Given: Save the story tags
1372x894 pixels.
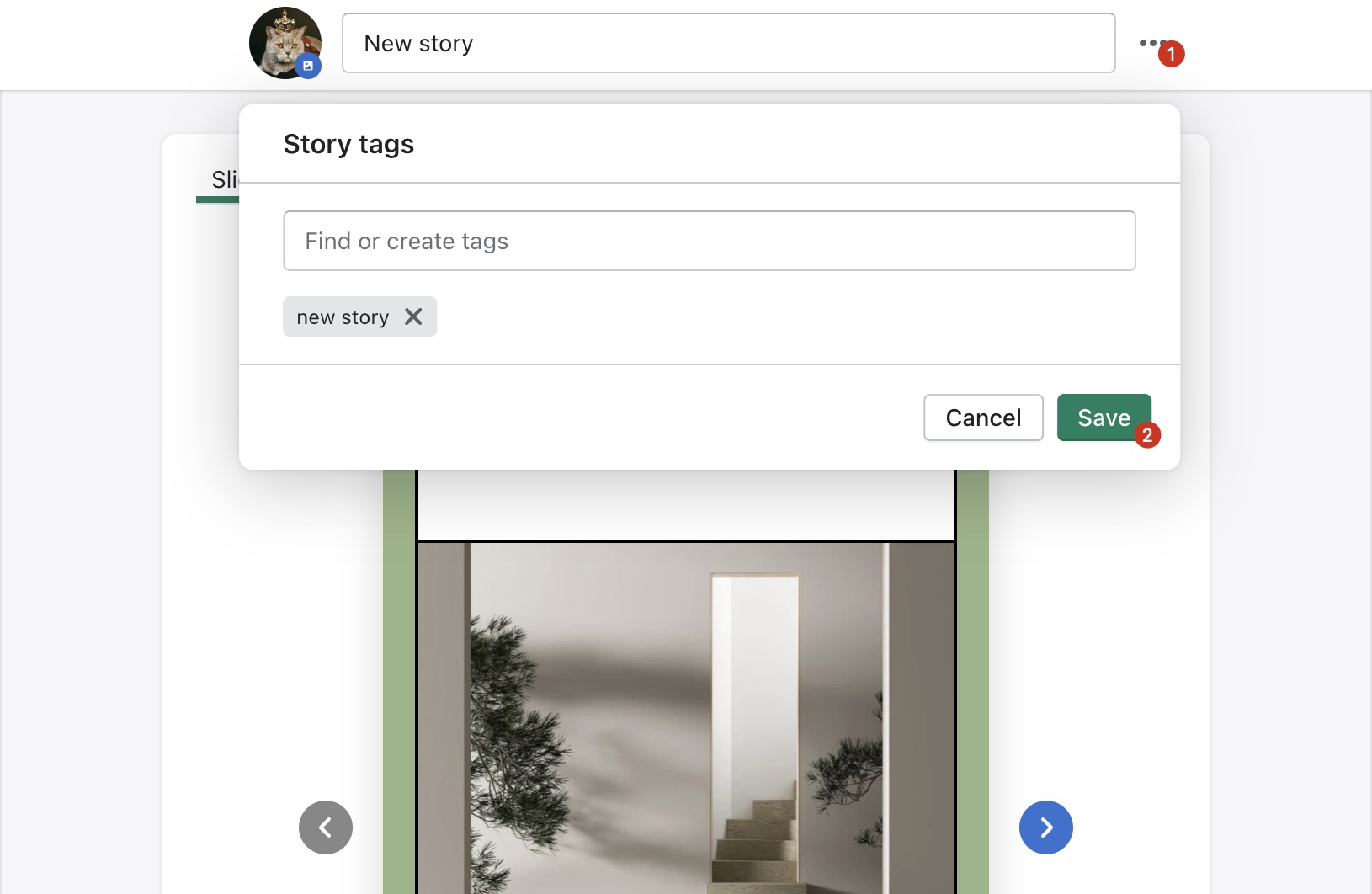Looking at the screenshot, I should click(x=1103, y=417).
